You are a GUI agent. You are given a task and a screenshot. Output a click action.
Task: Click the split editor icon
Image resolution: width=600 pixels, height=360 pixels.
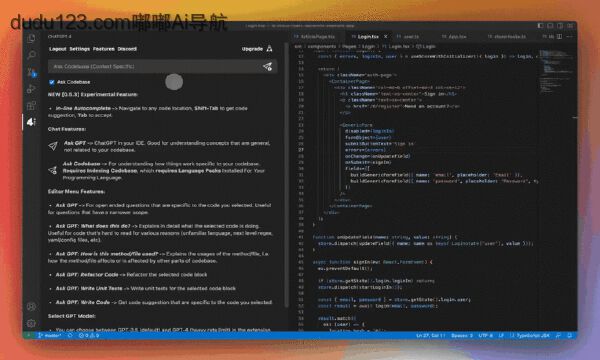[x=559, y=36]
